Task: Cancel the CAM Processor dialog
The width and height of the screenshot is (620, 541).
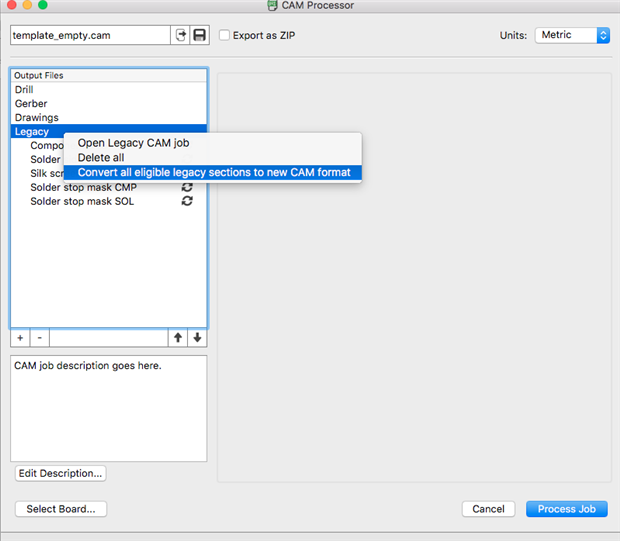Action: pos(488,509)
